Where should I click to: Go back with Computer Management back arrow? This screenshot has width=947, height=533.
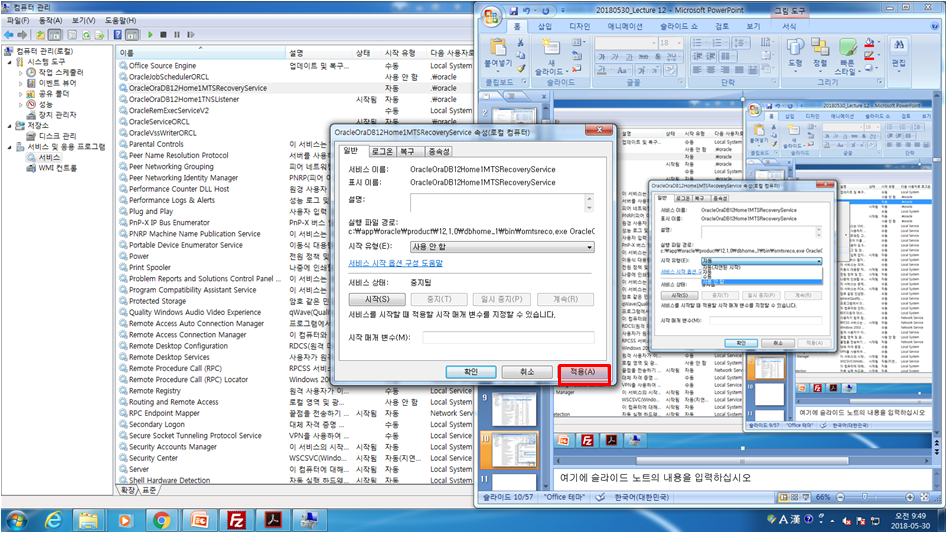pyautogui.click(x=8, y=35)
